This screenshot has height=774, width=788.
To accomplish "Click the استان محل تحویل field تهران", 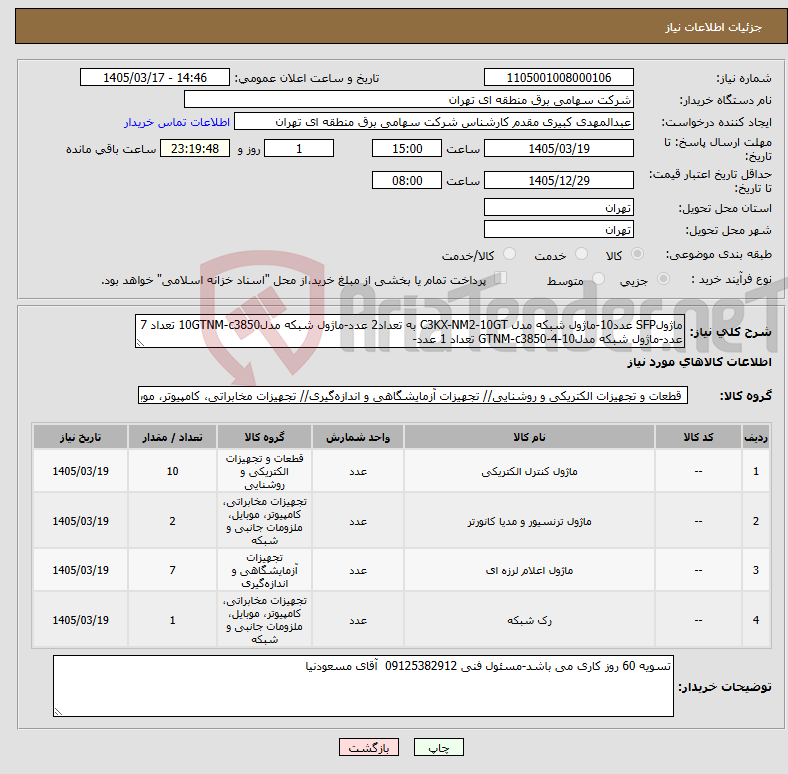I will click(559, 208).
